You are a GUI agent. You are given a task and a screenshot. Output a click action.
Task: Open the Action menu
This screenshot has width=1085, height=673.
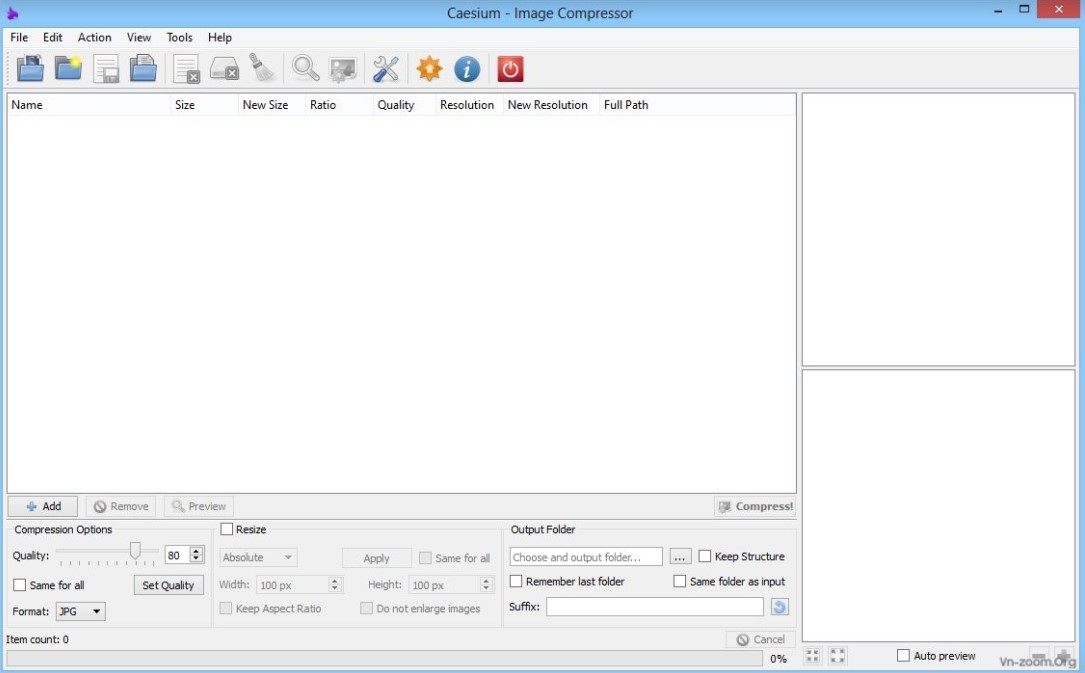(x=94, y=37)
